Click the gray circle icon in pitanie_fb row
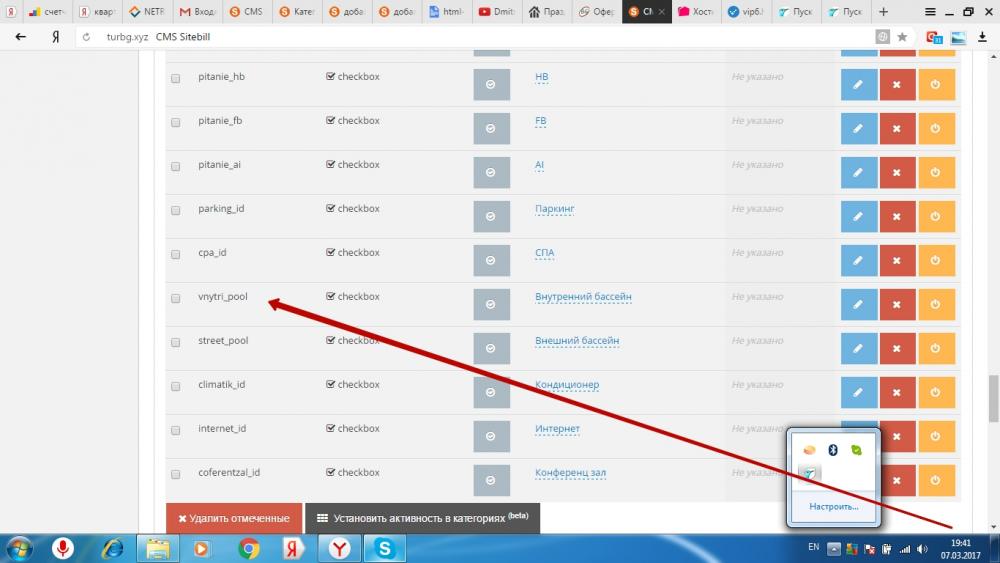This screenshot has height=563, width=1000. (x=490, y=129)
